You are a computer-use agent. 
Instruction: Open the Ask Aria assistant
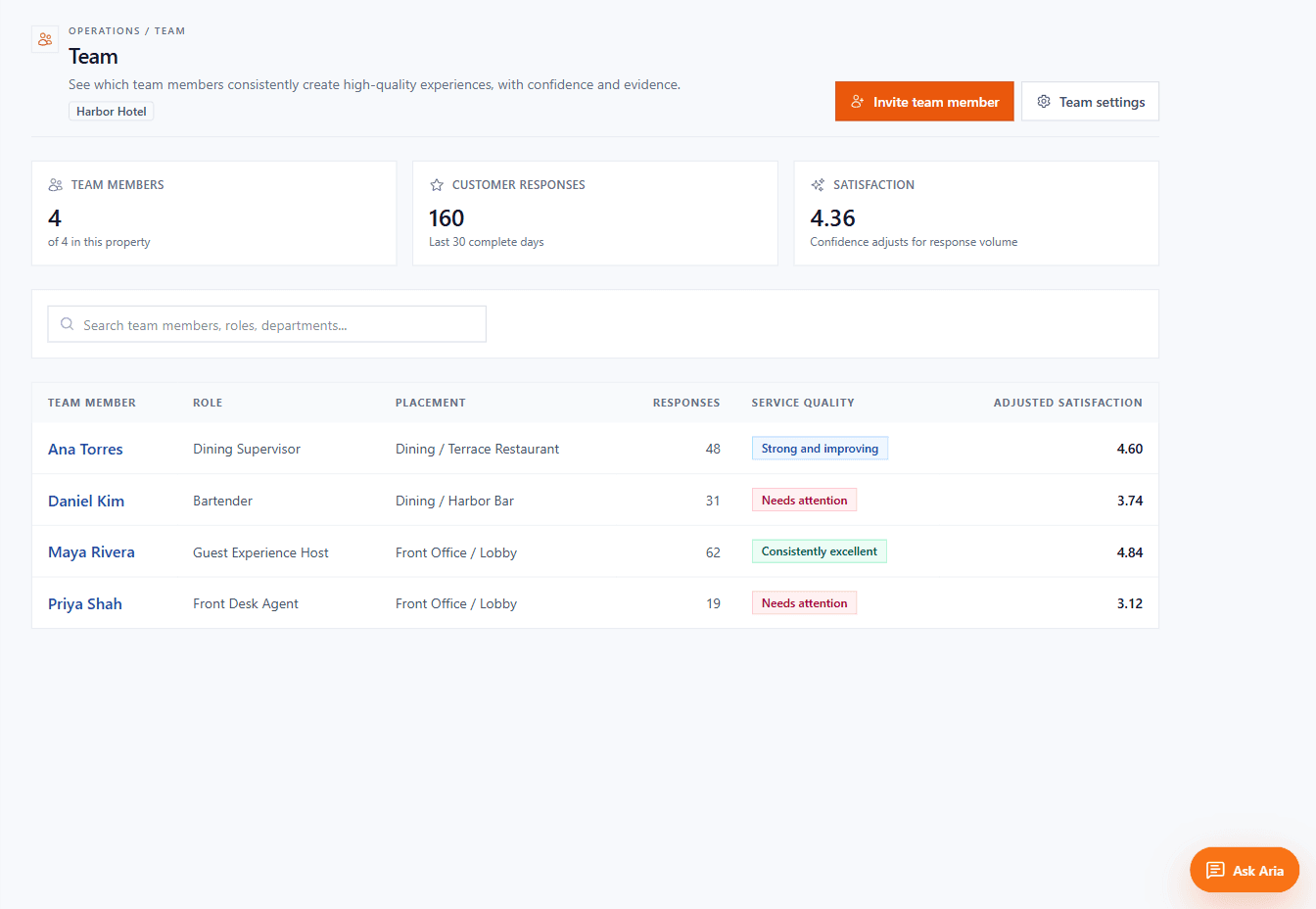[1245, 870]
